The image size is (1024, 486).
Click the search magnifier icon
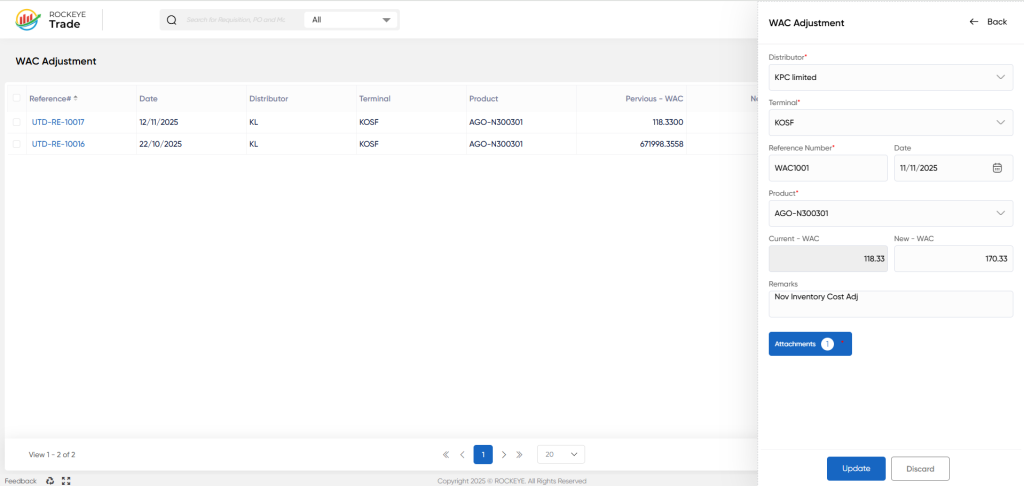pyautogui.click(x=172, y=20)
